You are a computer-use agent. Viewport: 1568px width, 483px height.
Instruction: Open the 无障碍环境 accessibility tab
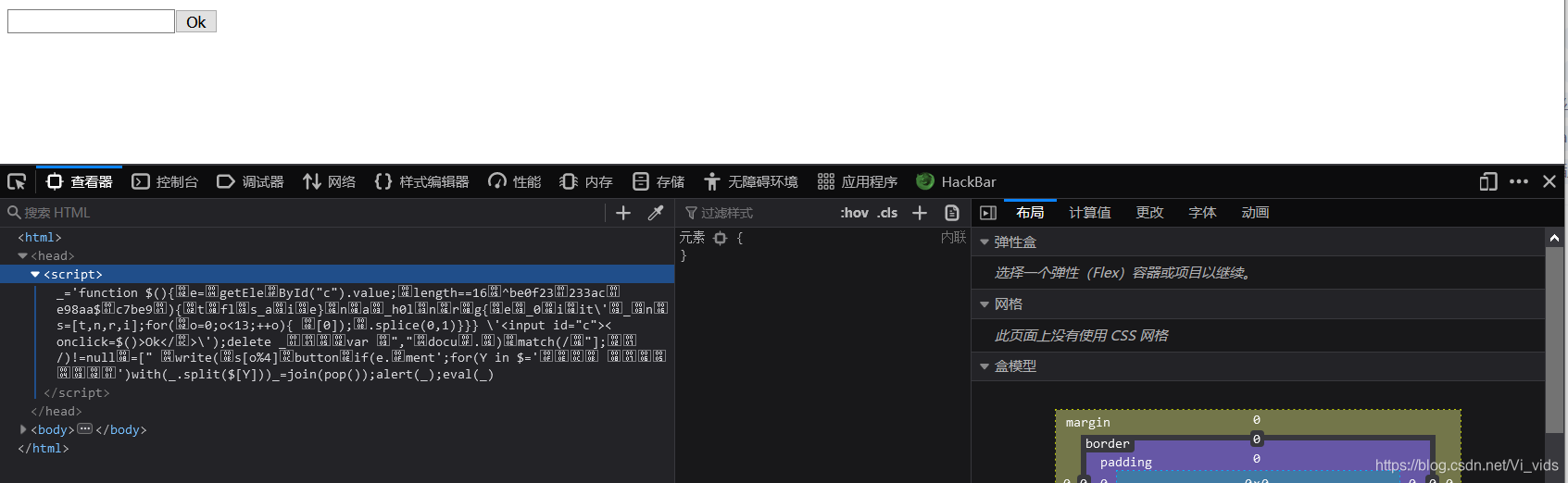(x=751, y=181)
